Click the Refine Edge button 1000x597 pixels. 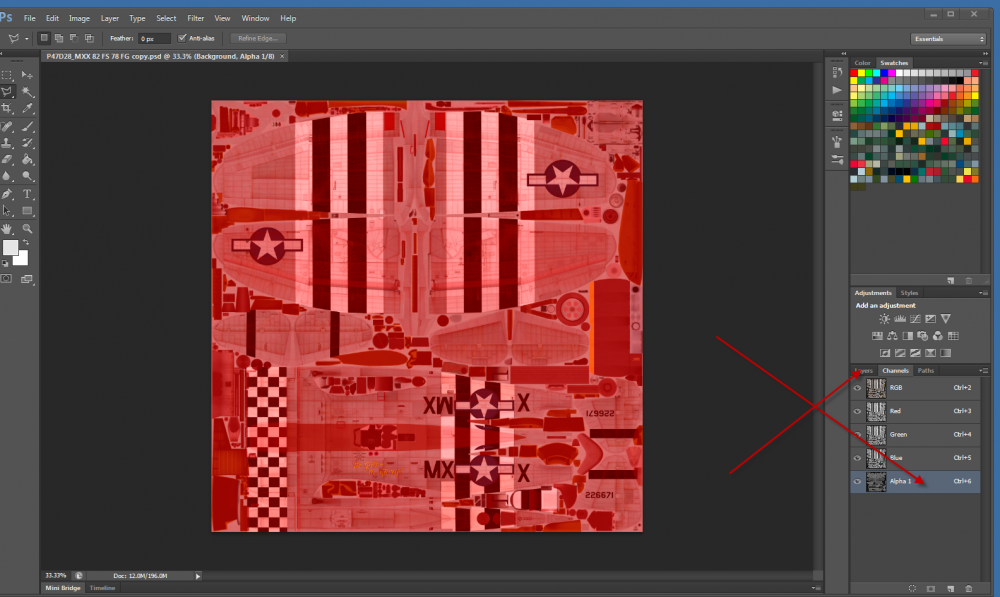[x=258, y=38]
